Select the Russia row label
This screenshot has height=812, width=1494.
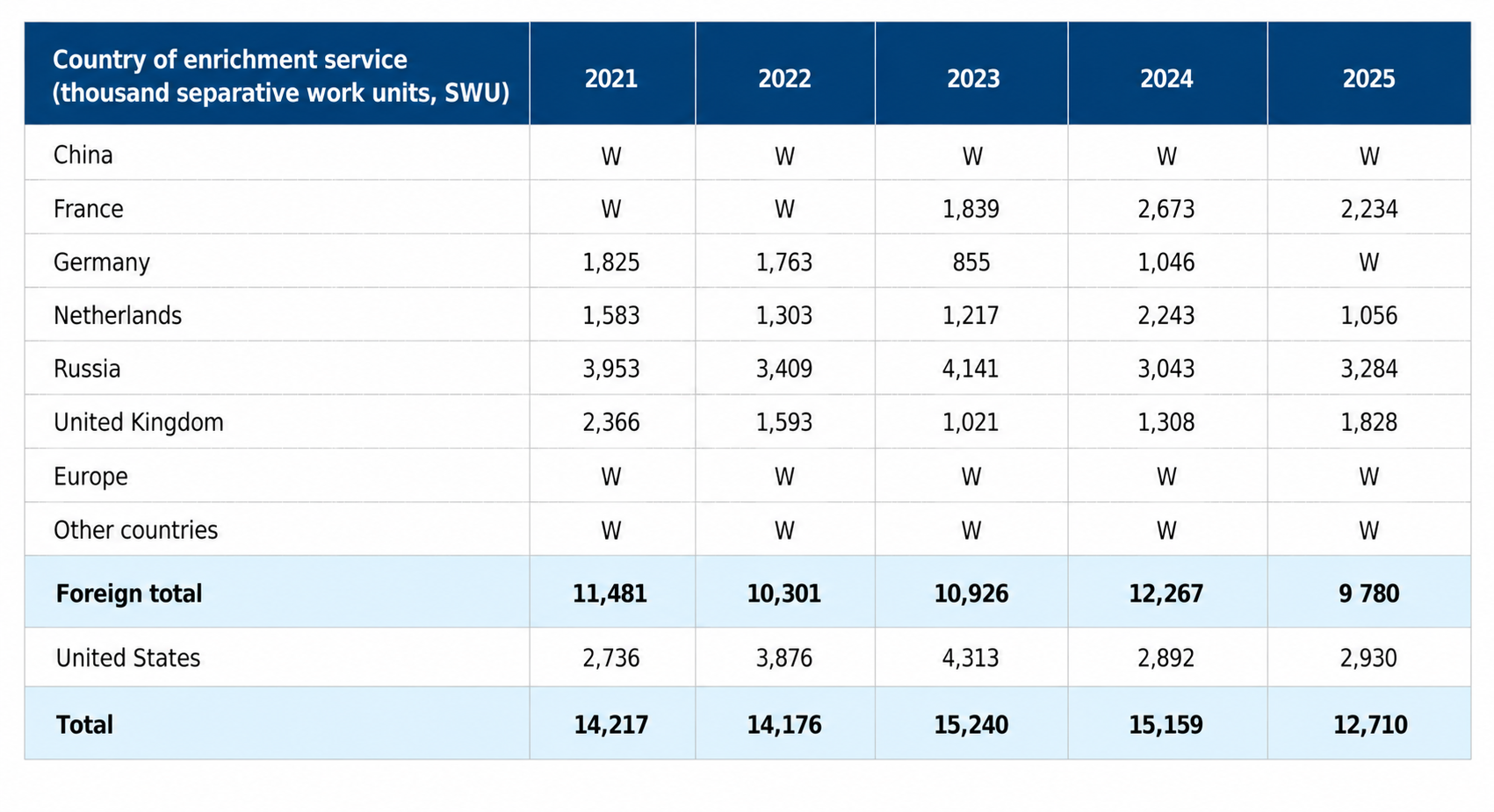(x=87, y=369)
